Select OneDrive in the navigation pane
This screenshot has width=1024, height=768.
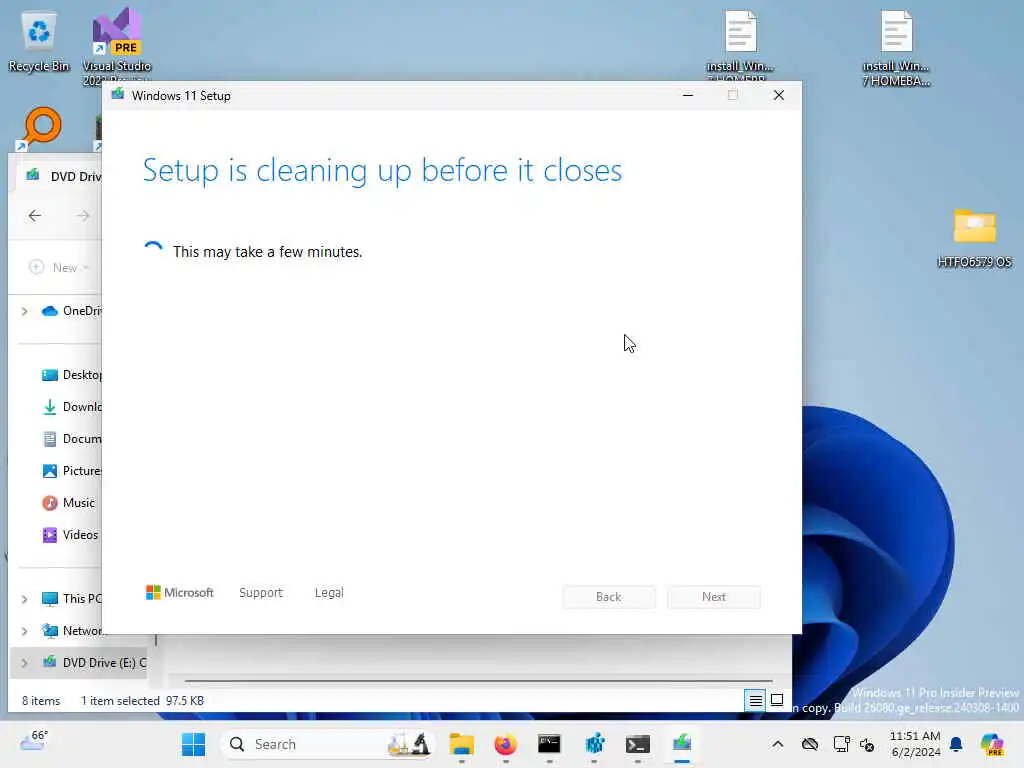click(x=72, y=311)
